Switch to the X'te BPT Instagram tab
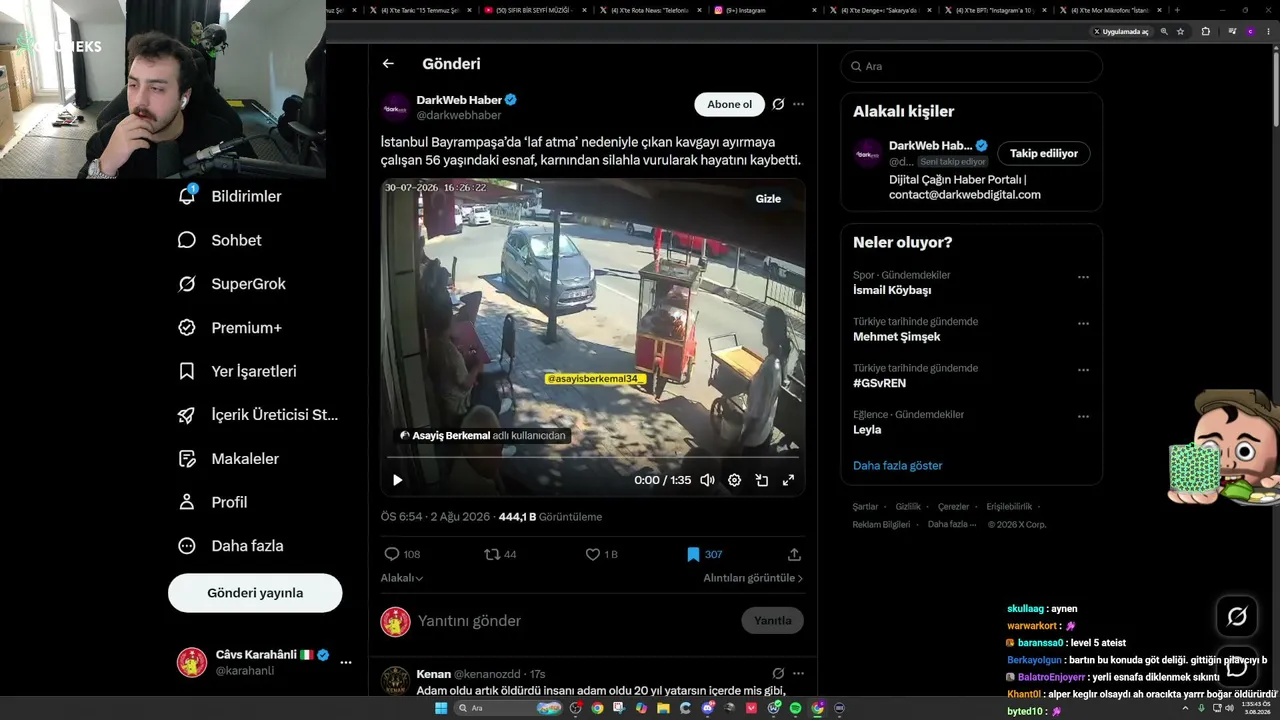Image resolution: width=1280 pixels, height=720 pixels. (x=995, y=10)
